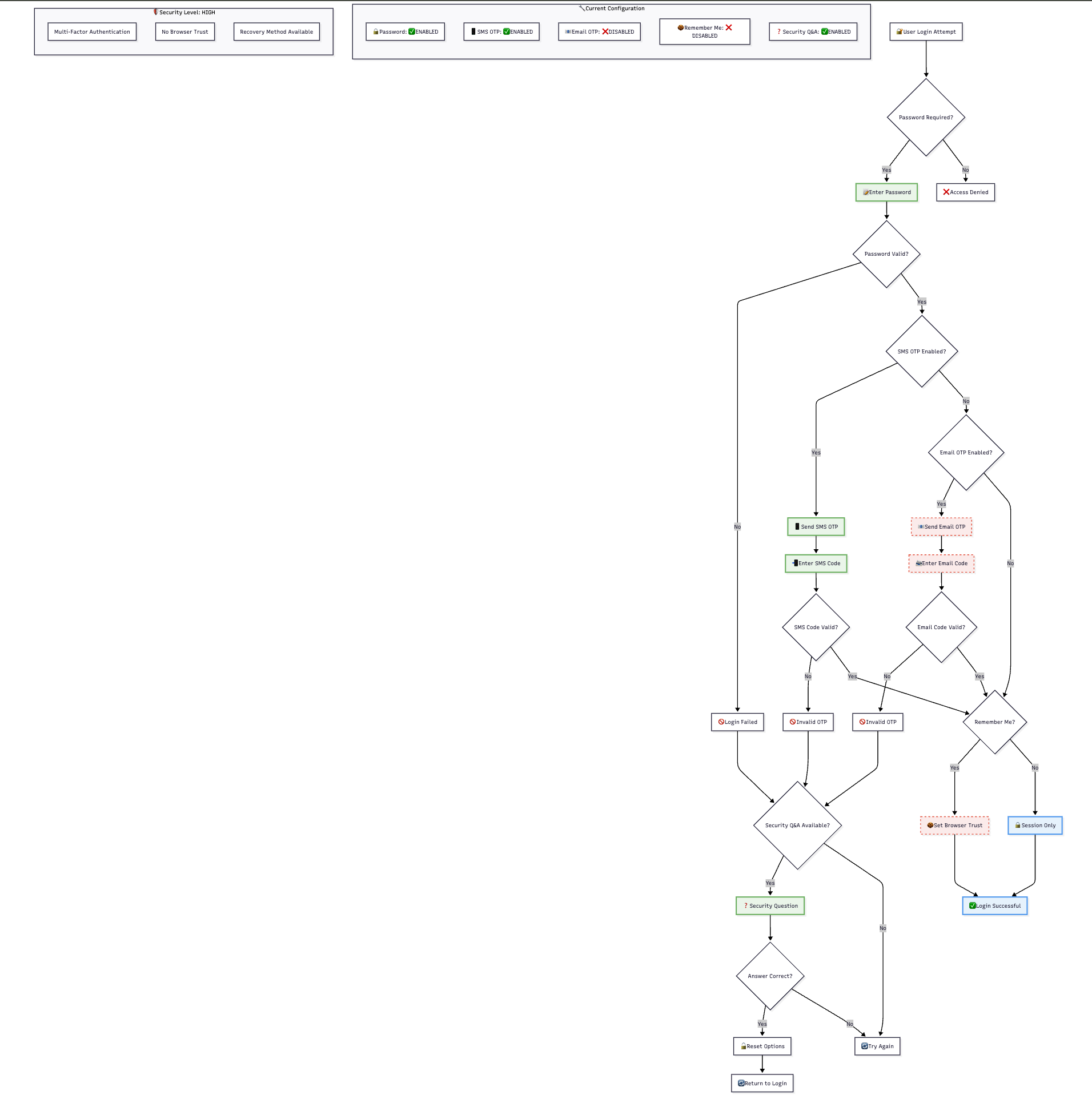Select the Password Valid? decision diamond
The height and width of the screenshot is (1095, 1092).
pyautogui.click(x=886, y=254)
